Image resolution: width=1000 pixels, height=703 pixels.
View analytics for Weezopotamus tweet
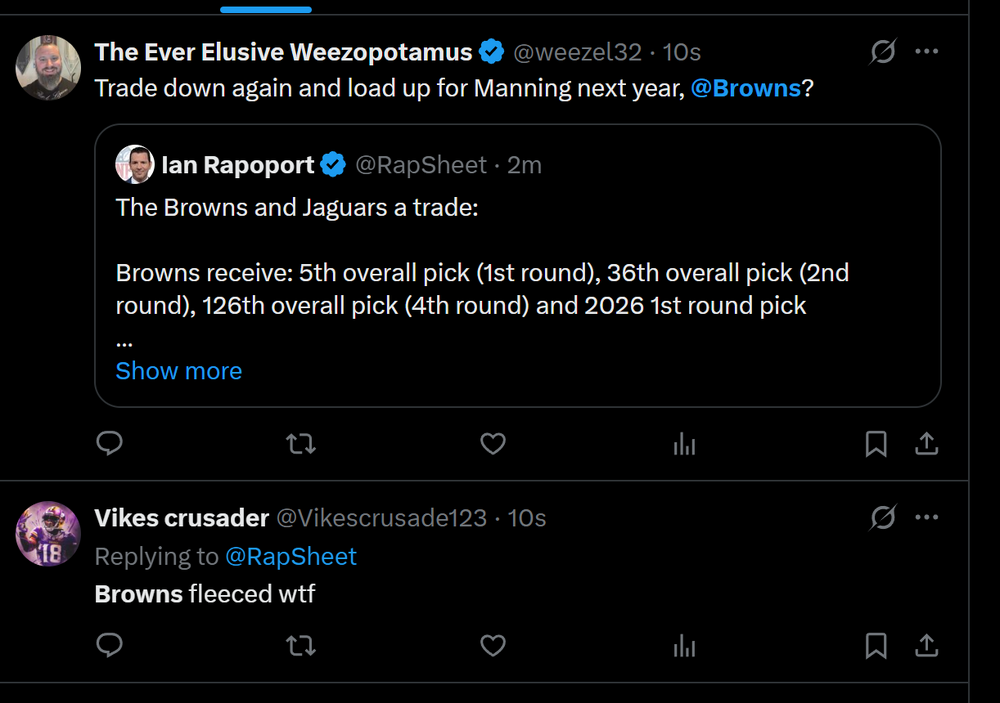[685, 443]
